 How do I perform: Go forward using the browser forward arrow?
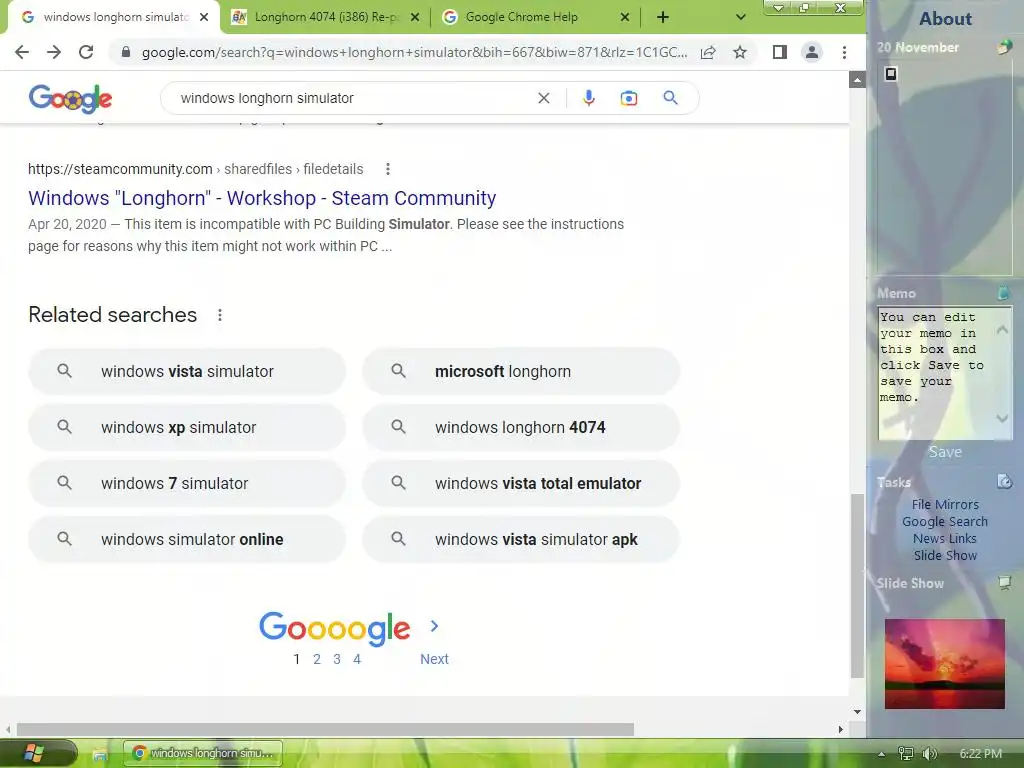[54, 52]
